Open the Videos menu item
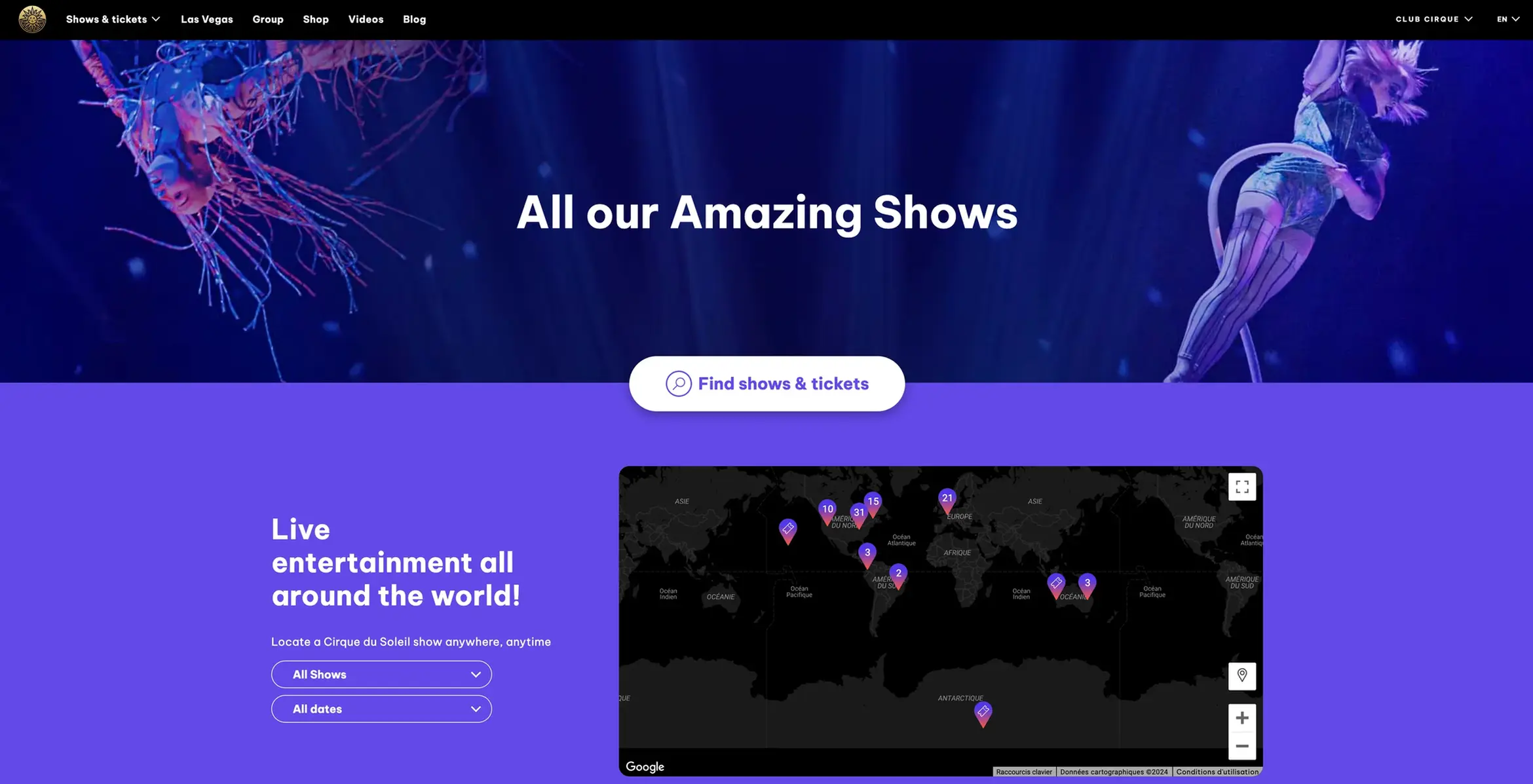 (x=366, y=19)
